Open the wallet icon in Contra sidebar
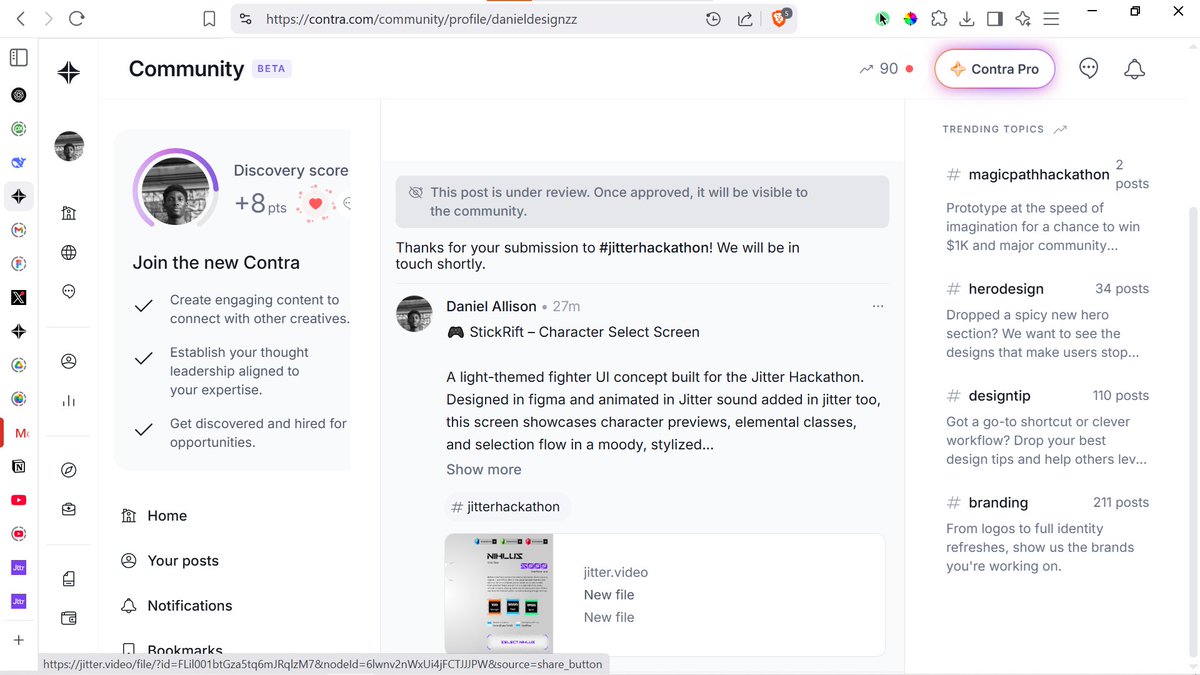1200x675 pixels. click(x=69, y=618)
